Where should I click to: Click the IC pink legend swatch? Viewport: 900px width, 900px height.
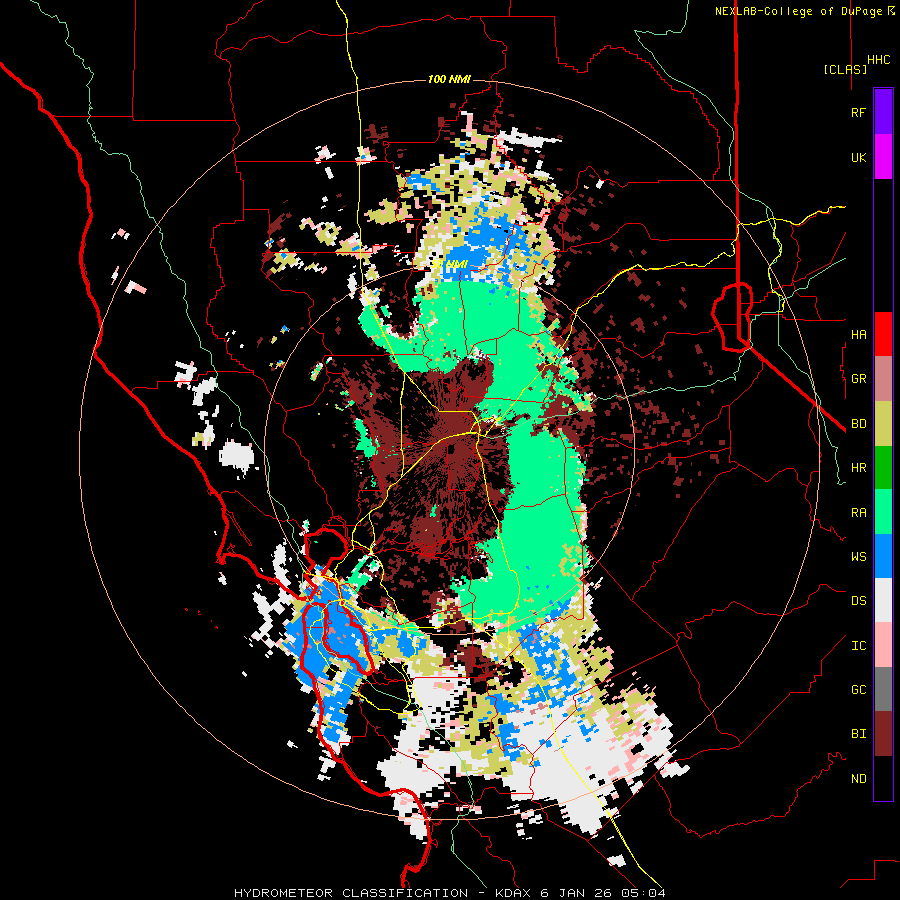pyautogui.click(x=883, y=645)
